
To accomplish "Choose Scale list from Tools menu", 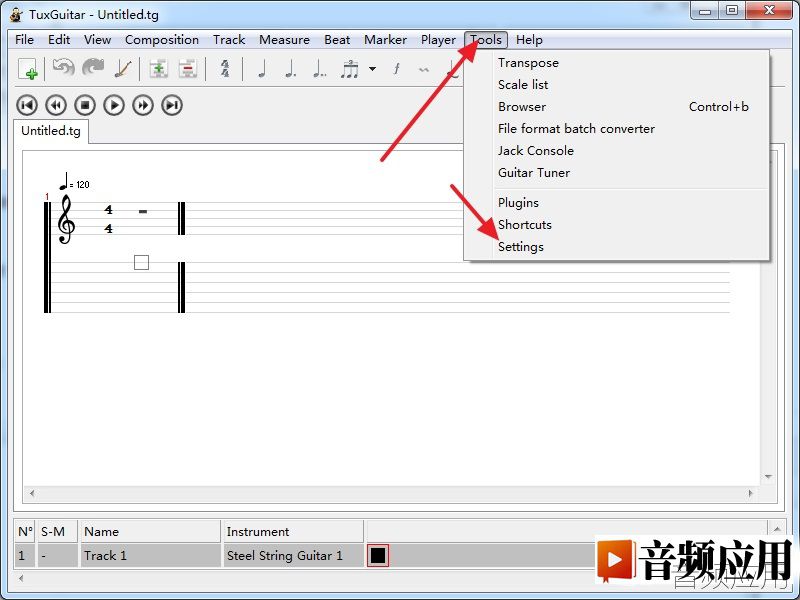I will pos(616,85).
